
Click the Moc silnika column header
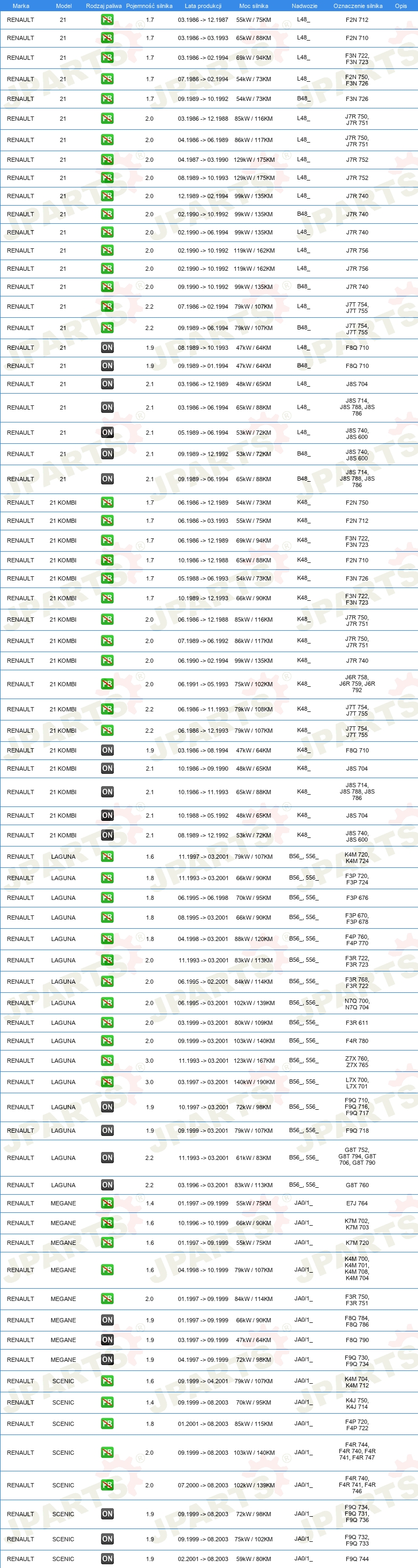click(253, 6)
